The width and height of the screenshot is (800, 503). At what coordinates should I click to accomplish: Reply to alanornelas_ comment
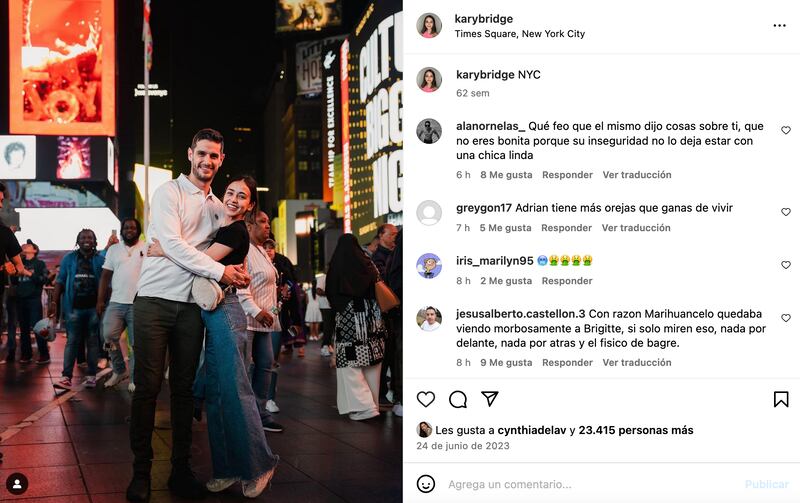567,175
